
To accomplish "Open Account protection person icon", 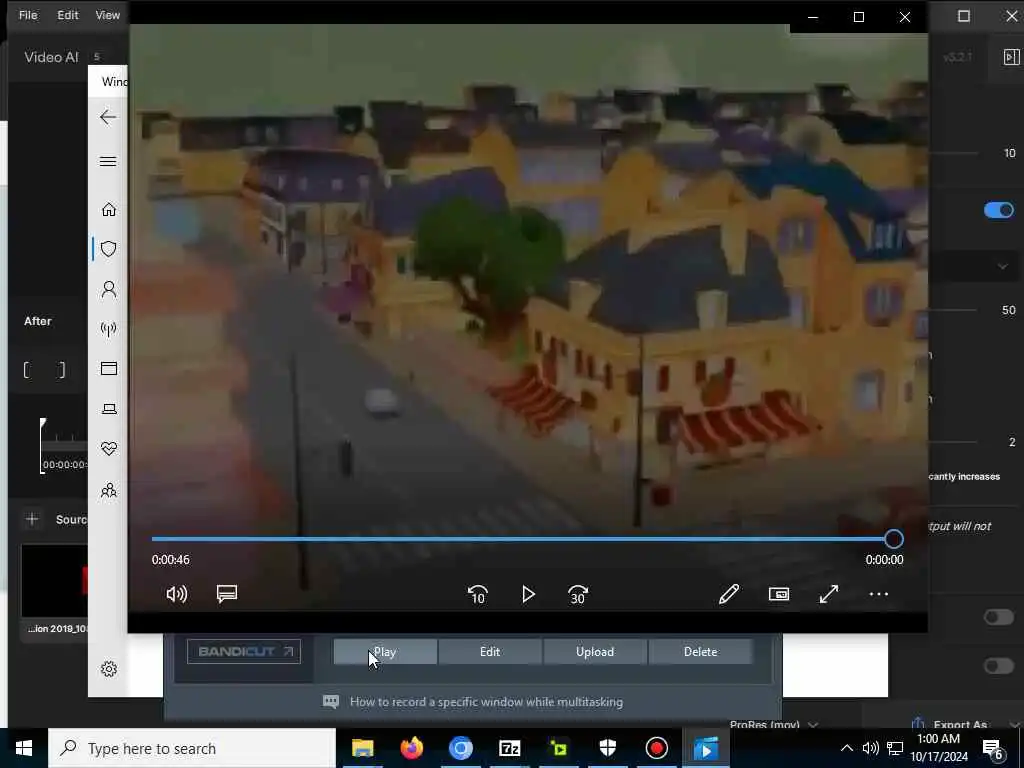I will (108, 289).
